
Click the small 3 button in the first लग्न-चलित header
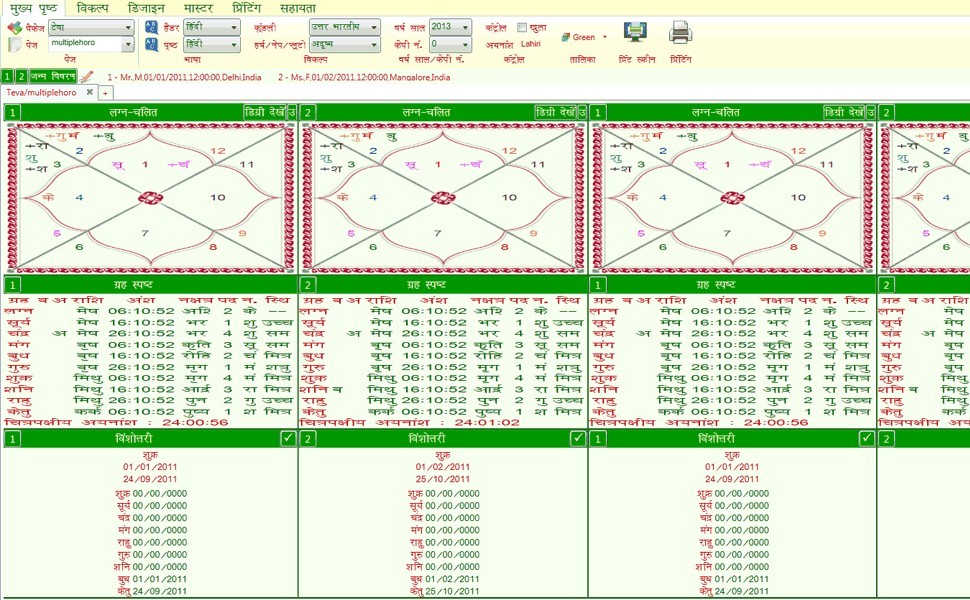tap(292, 113)
